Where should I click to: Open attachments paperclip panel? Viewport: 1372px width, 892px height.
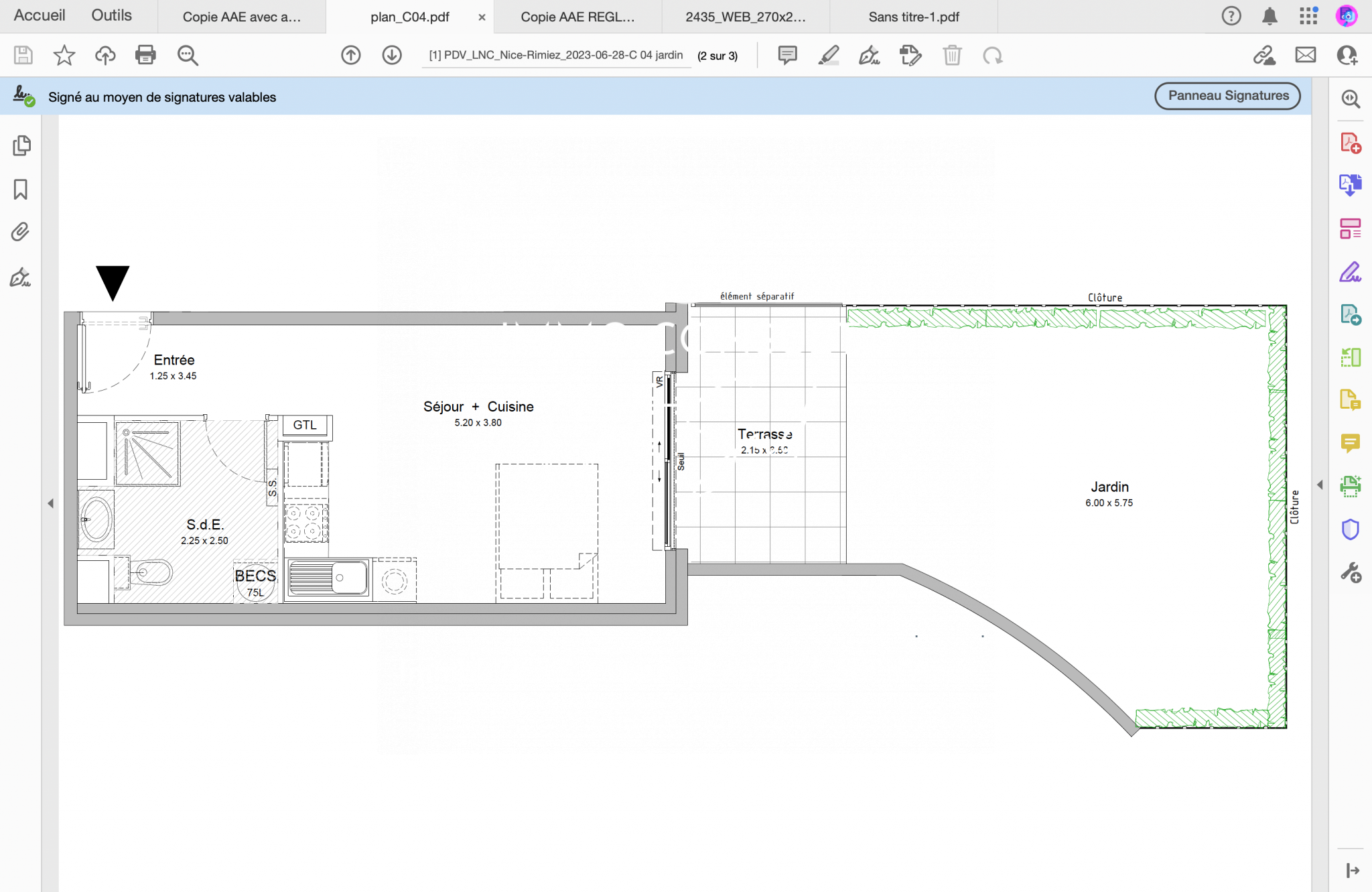tap(20, 232)
